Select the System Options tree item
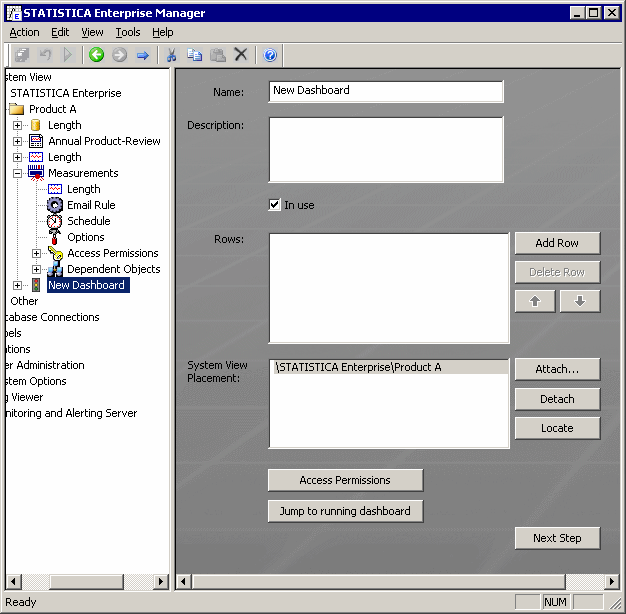The height and width of the screenshot is (614, 626). tap(36, 381)
